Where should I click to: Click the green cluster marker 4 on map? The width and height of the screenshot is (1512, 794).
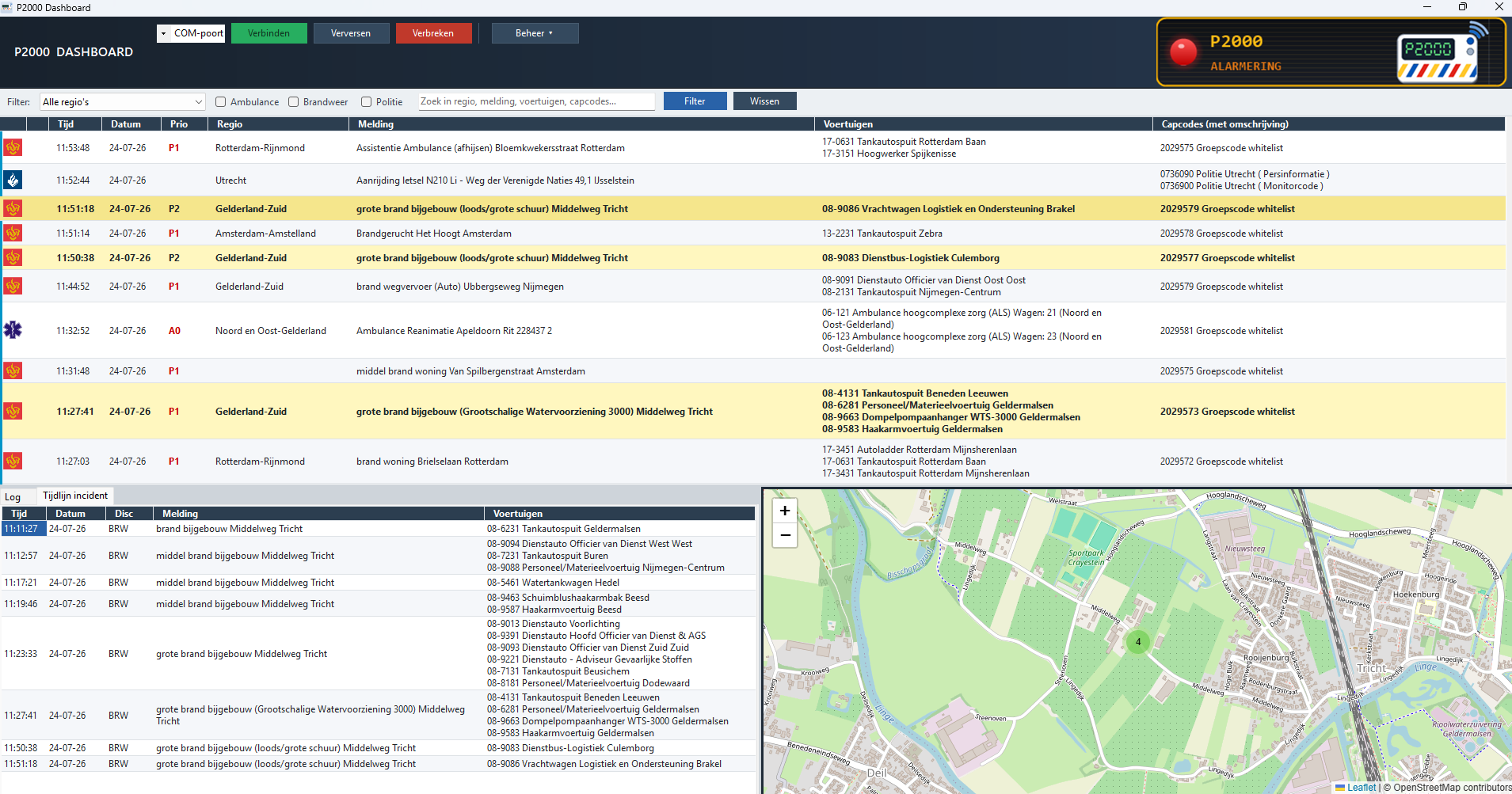(1138, 642)
